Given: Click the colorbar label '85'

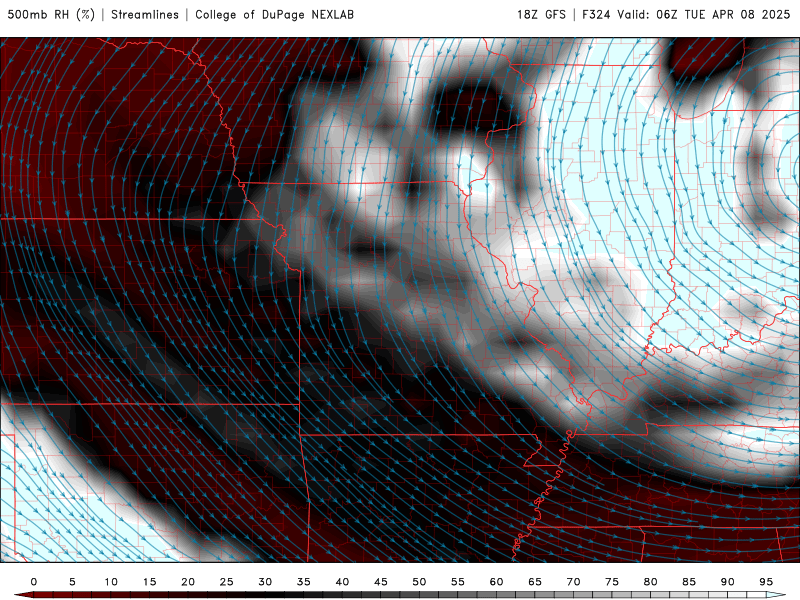Looking at the screenshot, I should (689, 582).
